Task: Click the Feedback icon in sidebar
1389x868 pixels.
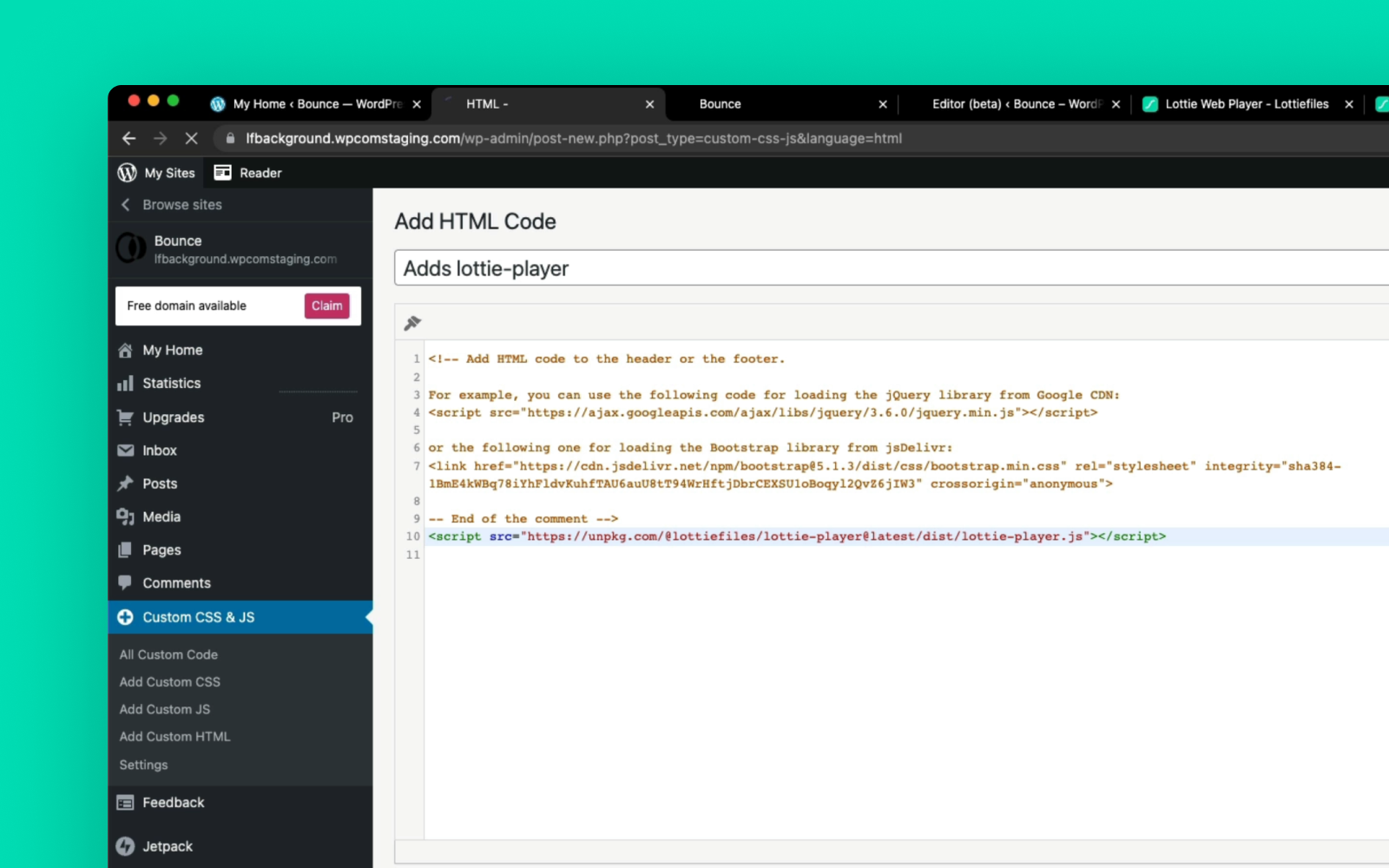Action: click(125, 803)
